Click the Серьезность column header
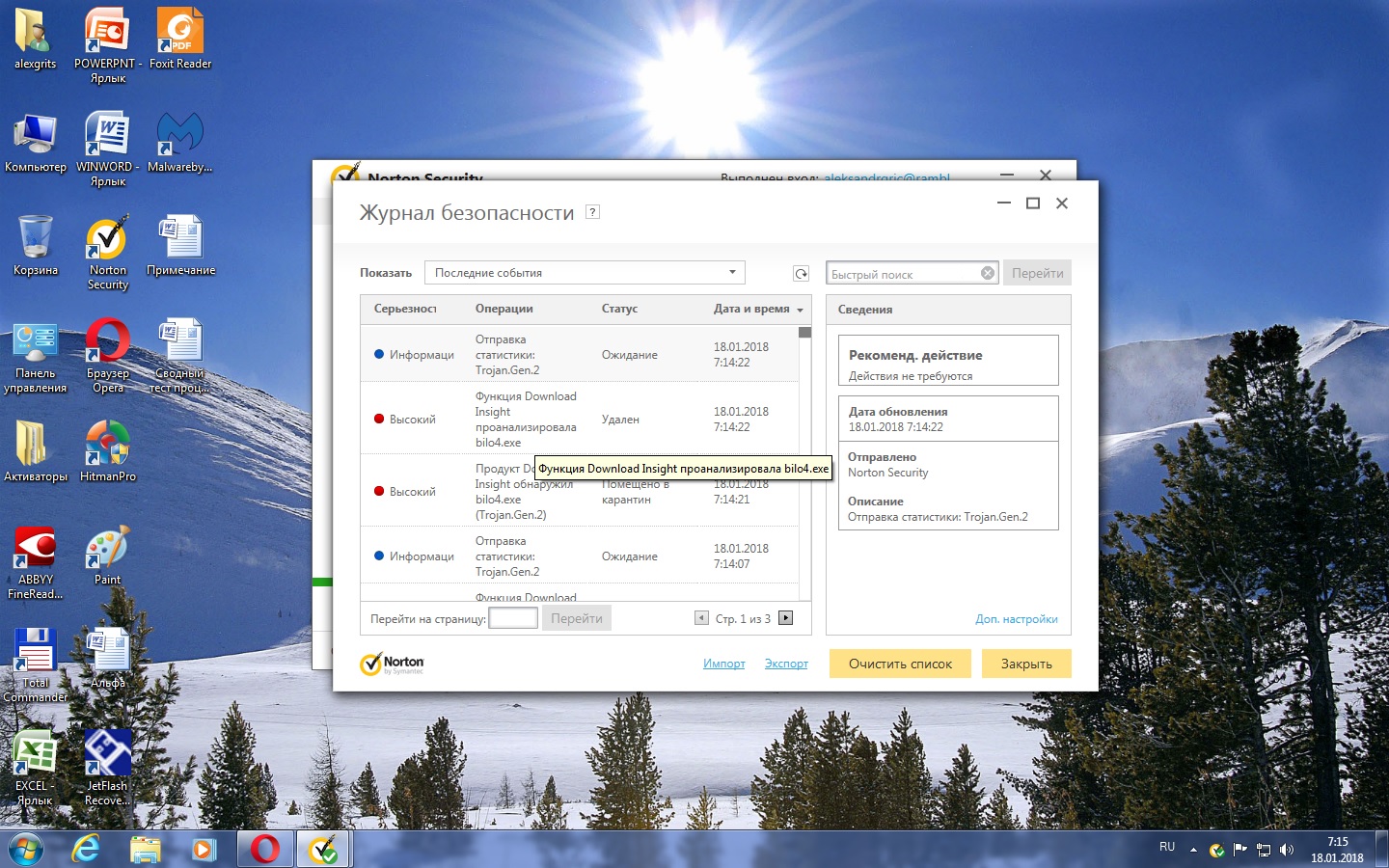 [405, 310]
